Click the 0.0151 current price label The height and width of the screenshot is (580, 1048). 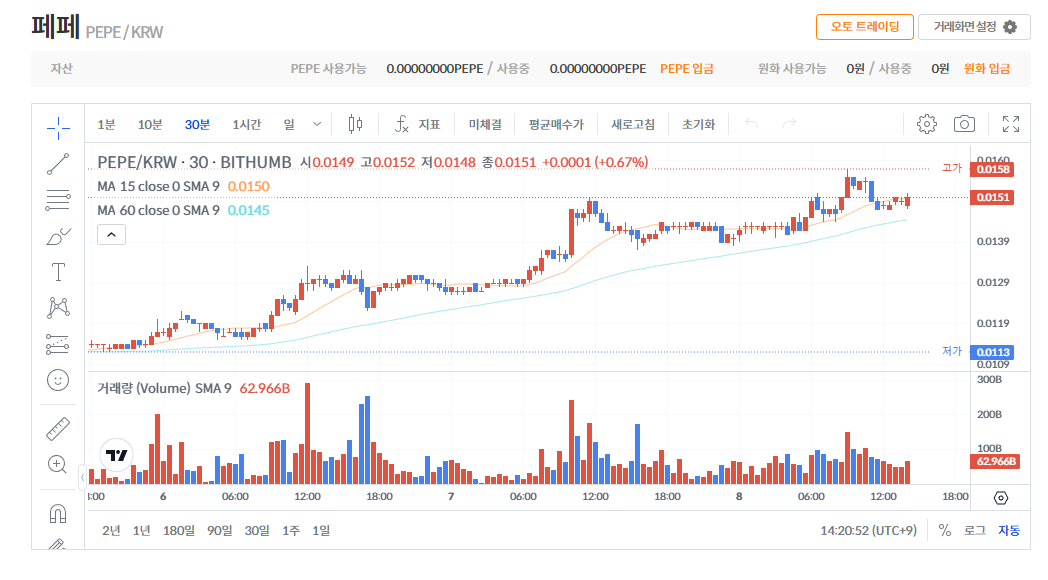993,197
